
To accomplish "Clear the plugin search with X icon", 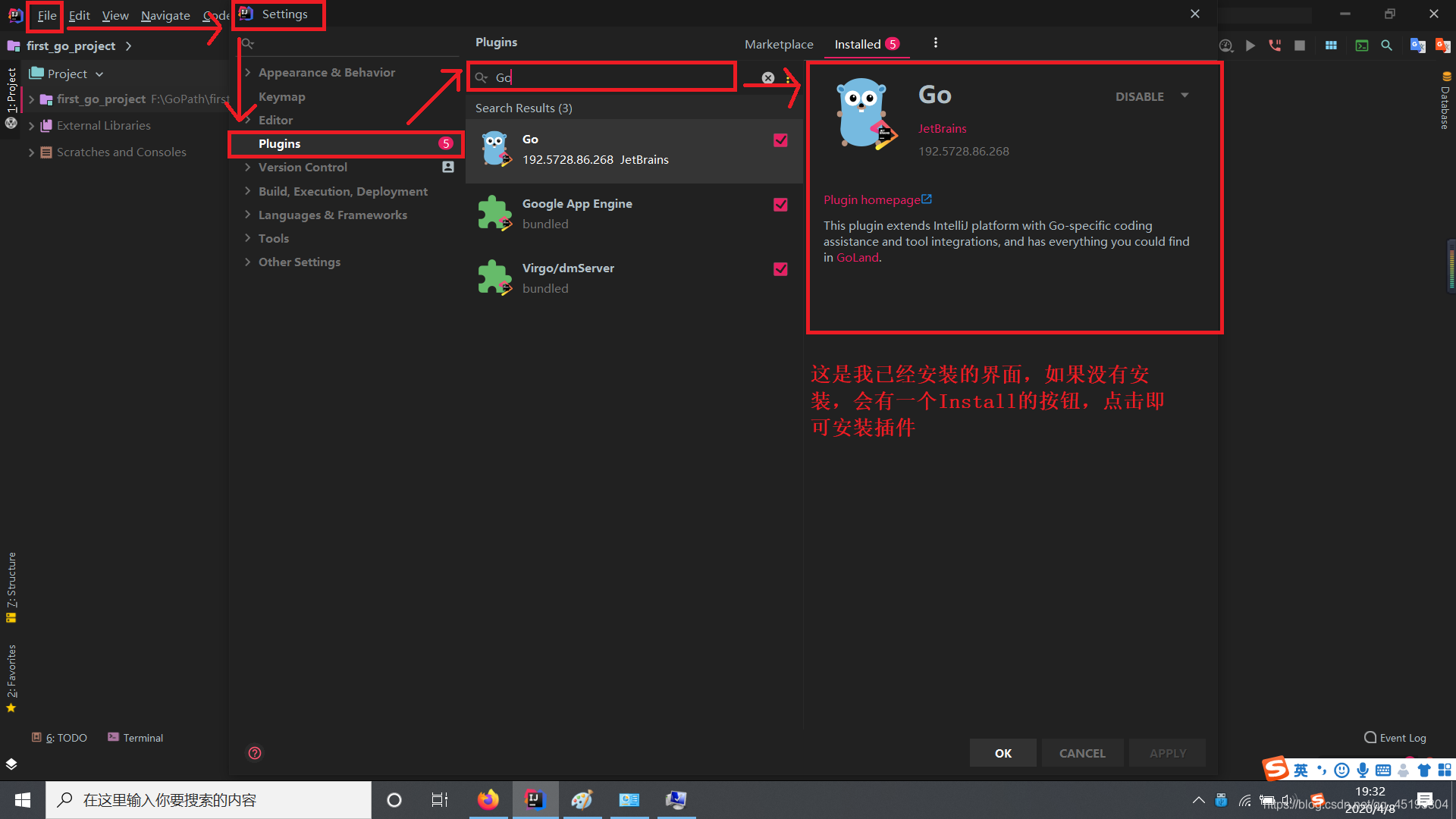I will (x=768, y=78).
